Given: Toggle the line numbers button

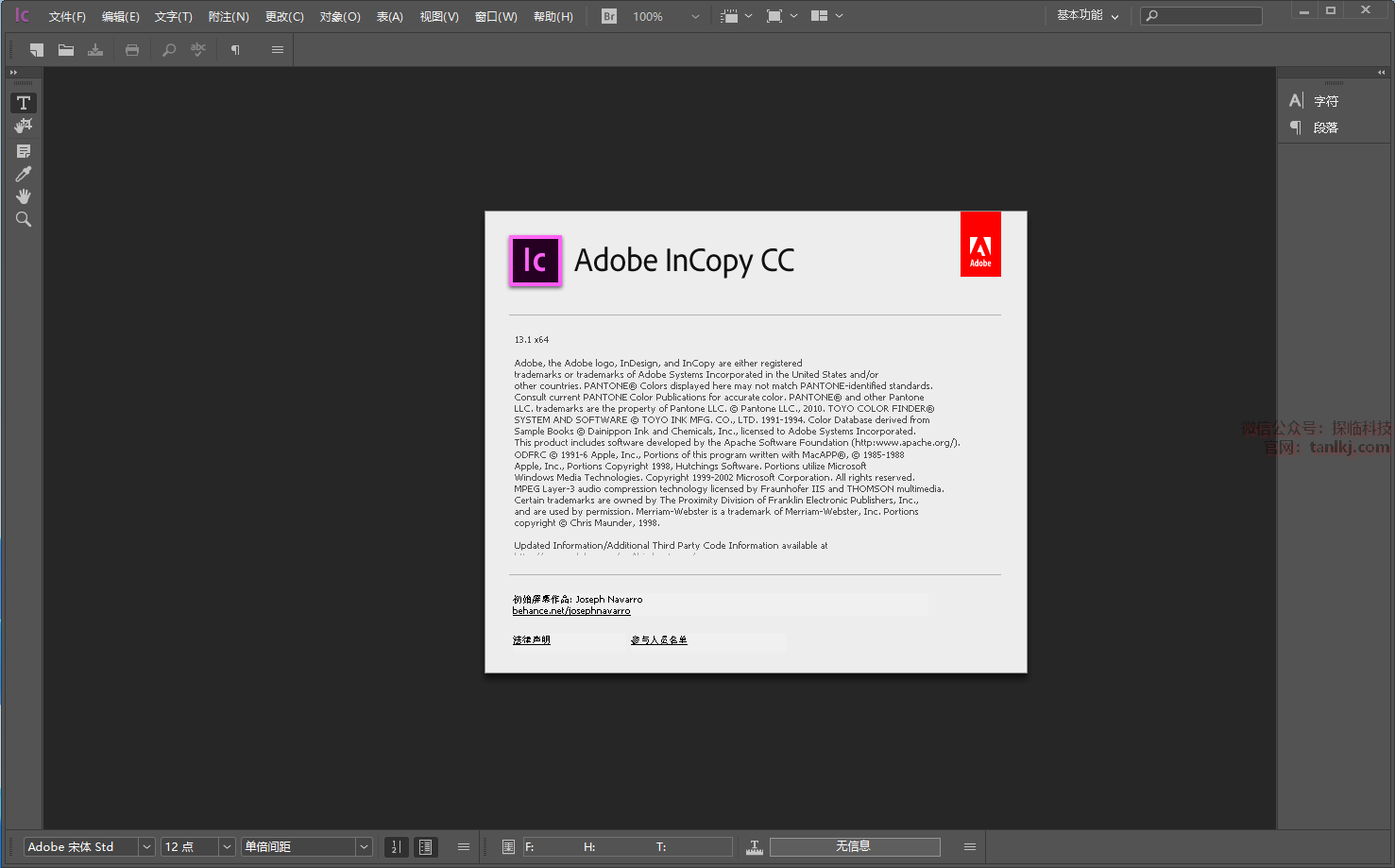Looking at the screenshot, I should [x=397, y=847].
